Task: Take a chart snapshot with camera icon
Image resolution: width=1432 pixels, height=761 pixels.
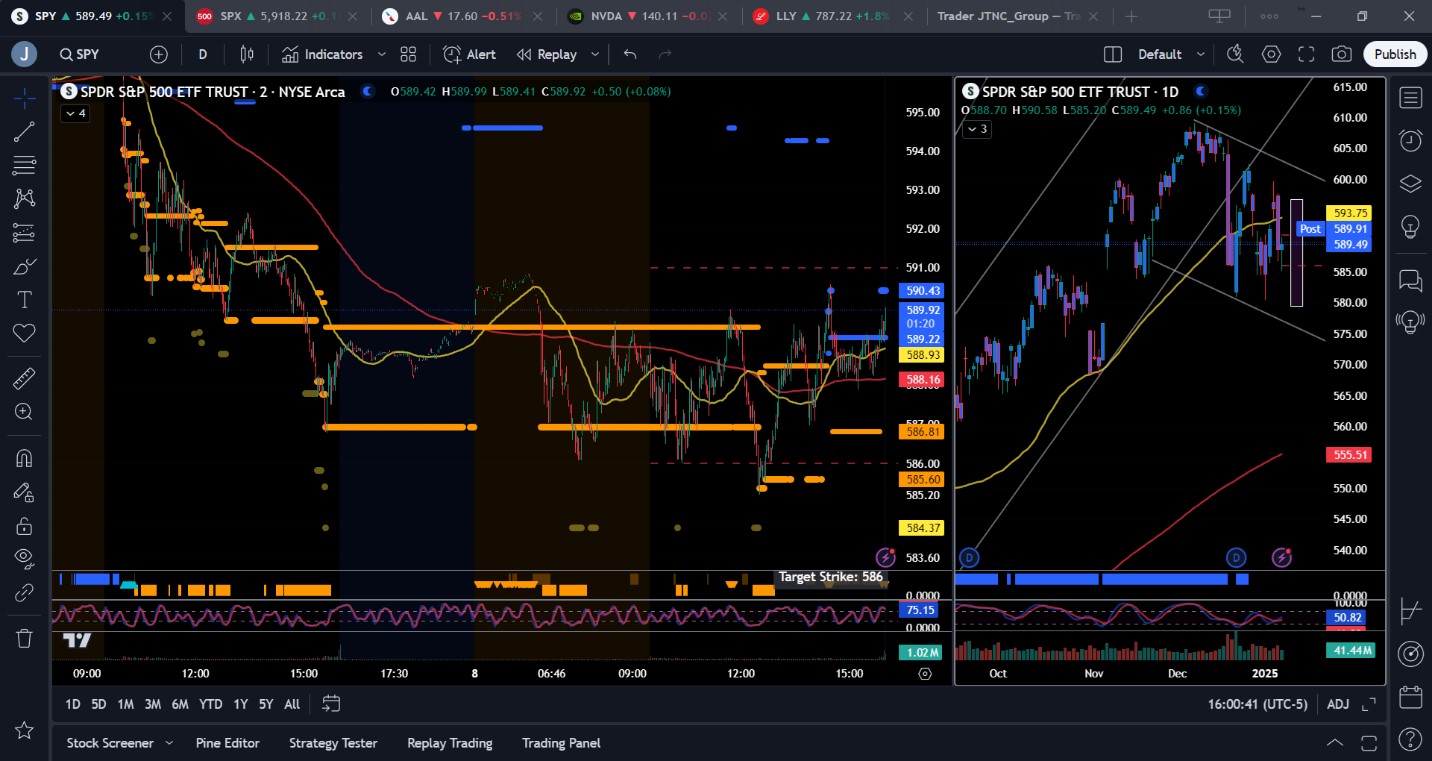Action: point(1342,54)
